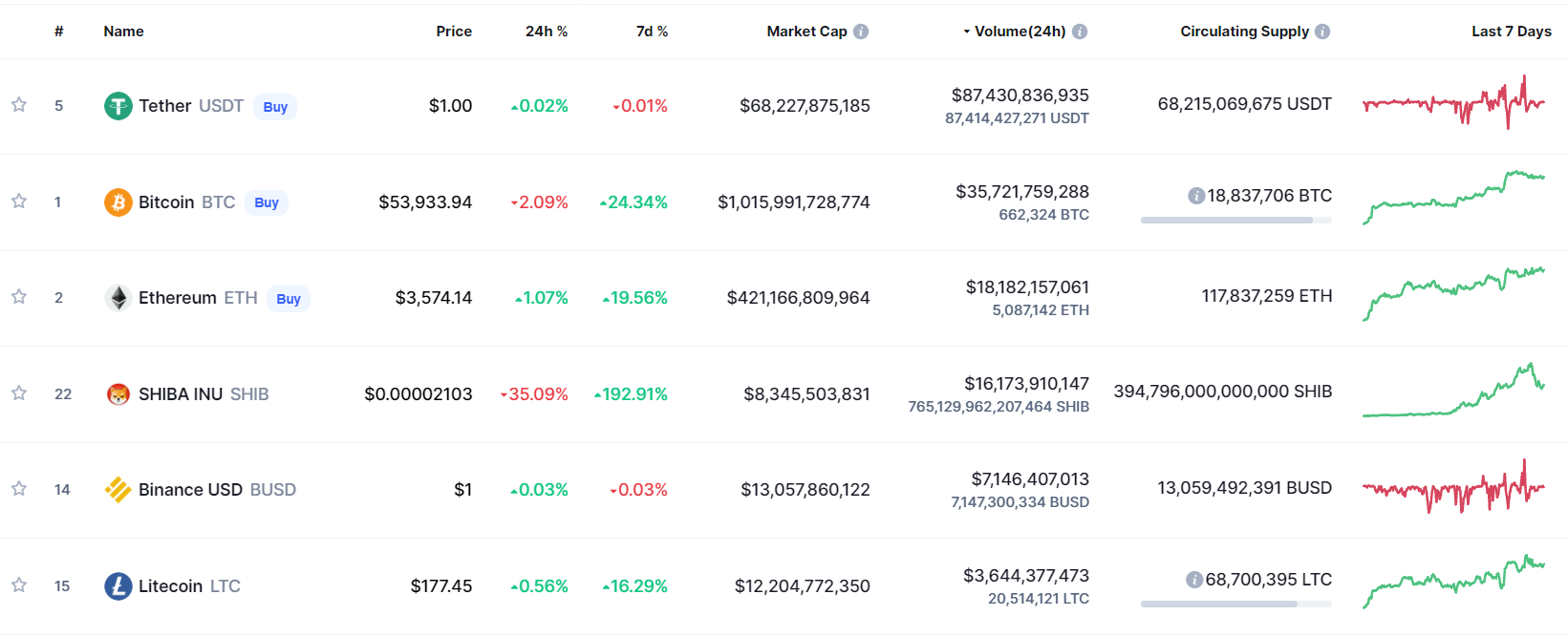Click SHIBA INU supply 394,796,000,000,000 SHIB
This screenshot has width=1568, height=637.
[x=1223, y=392]
